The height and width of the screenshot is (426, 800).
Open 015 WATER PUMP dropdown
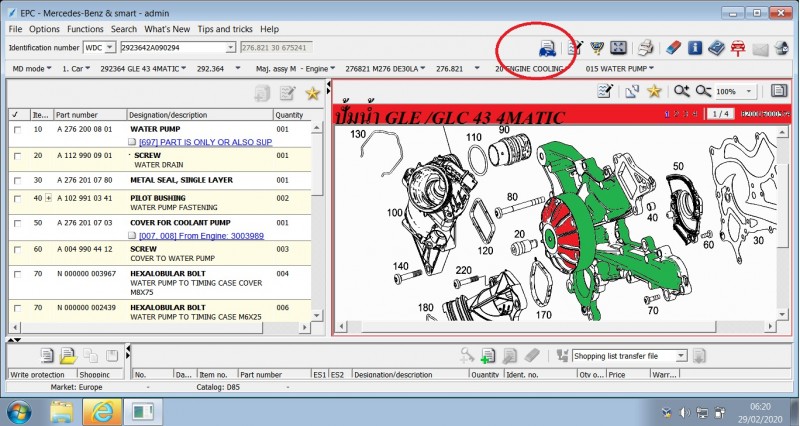coord(620,68)
